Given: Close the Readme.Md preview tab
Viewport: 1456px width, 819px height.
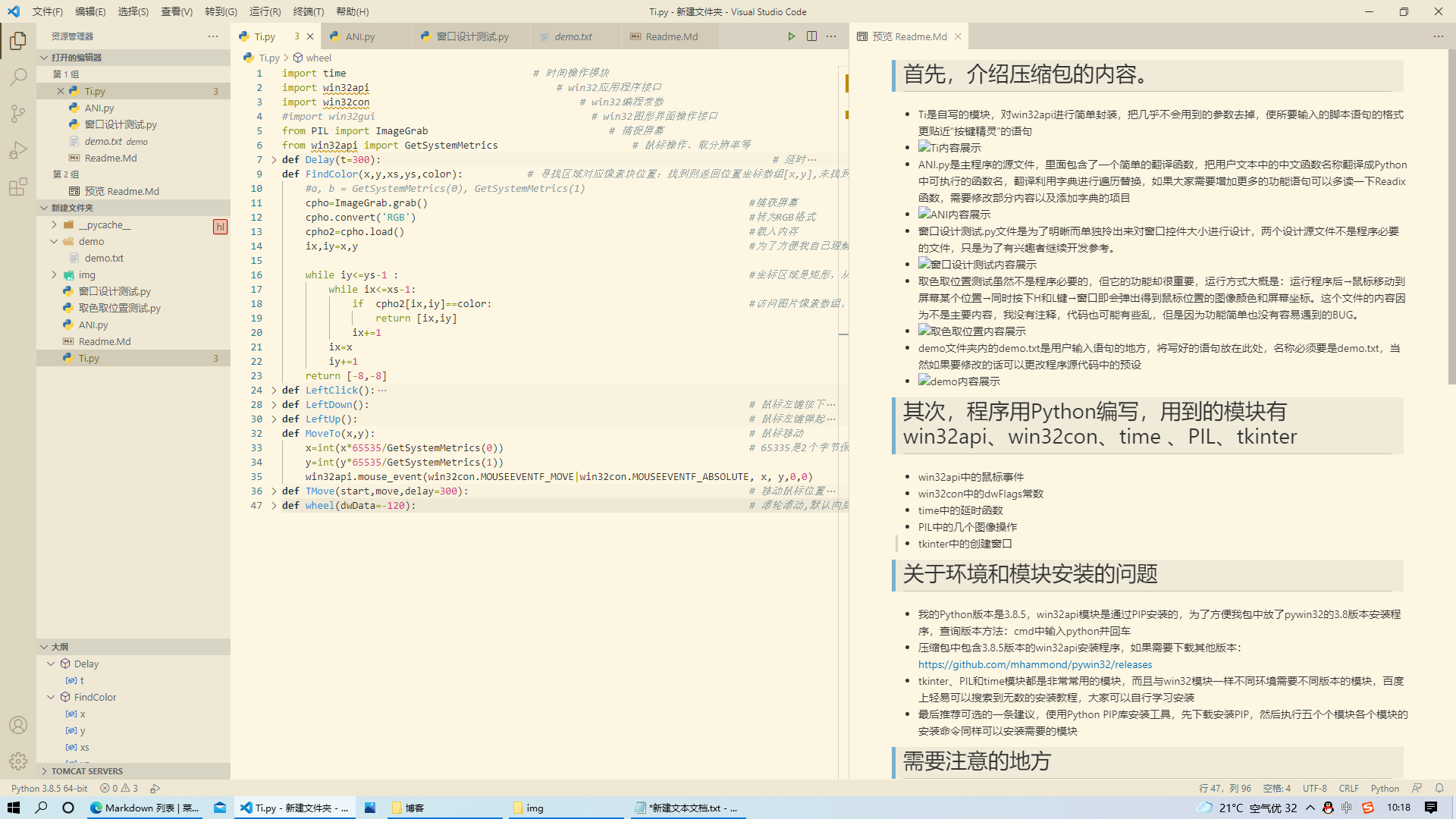Looking at the screenshot, I should coord(958,36).
